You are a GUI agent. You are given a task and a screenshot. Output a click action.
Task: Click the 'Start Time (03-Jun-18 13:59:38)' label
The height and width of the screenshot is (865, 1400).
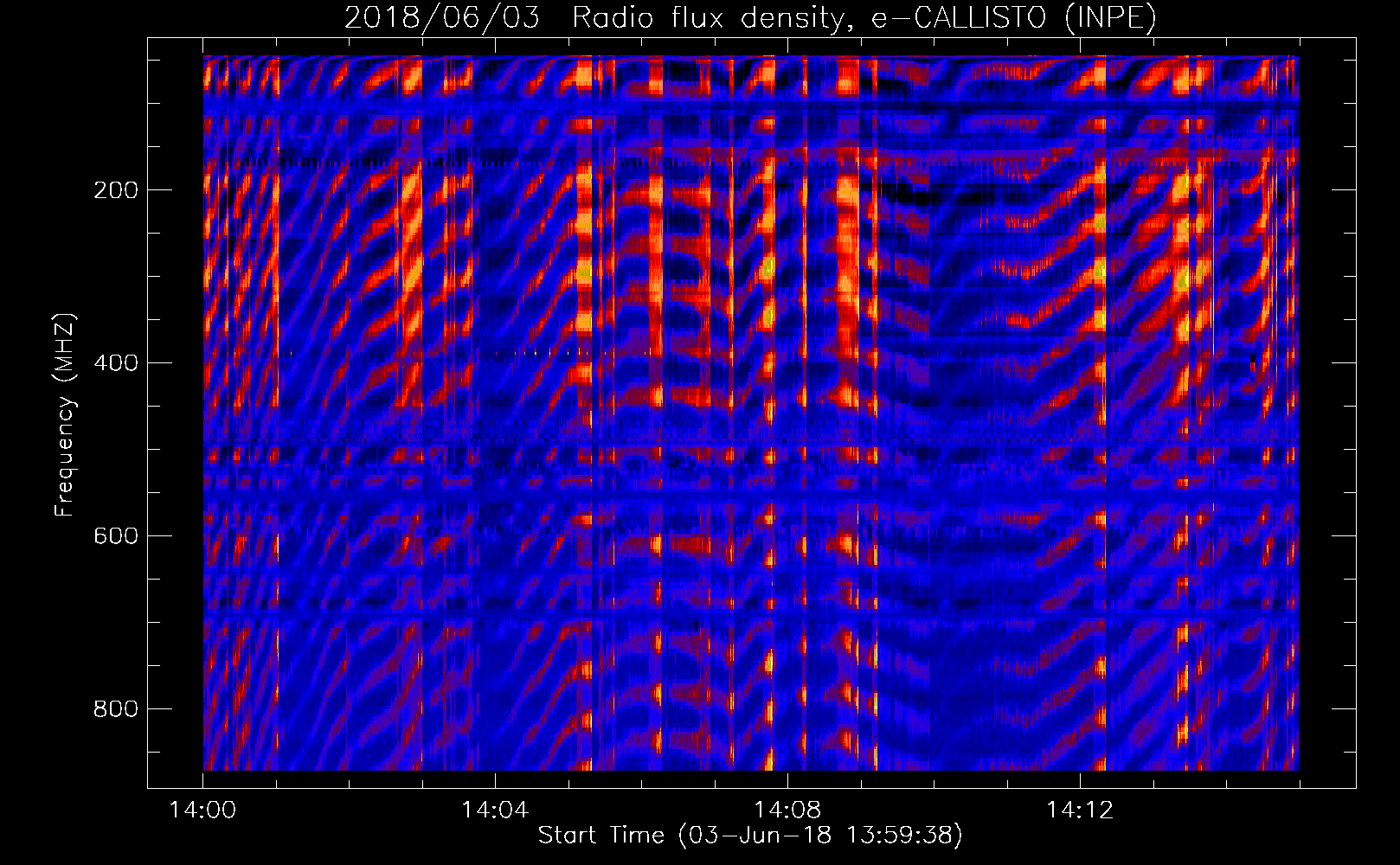[x=750, y=836]
